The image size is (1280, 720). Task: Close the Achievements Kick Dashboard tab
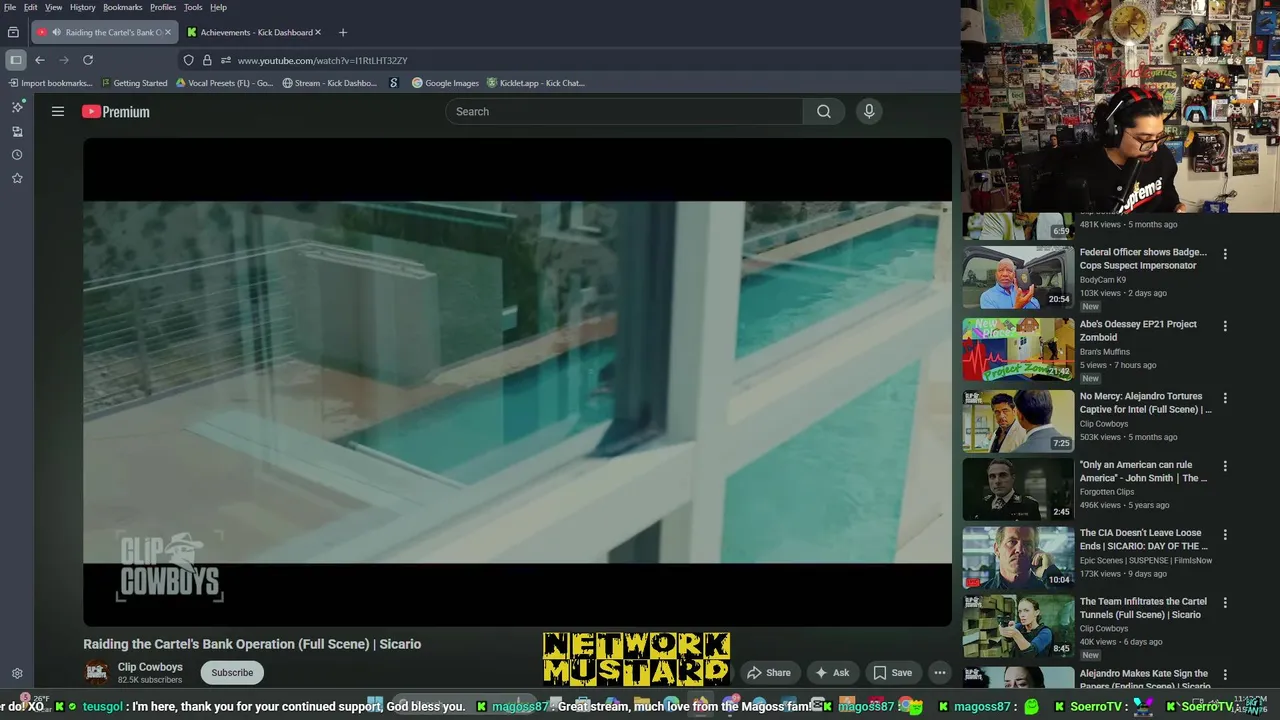pyautogui.click(x=318, y=32)
